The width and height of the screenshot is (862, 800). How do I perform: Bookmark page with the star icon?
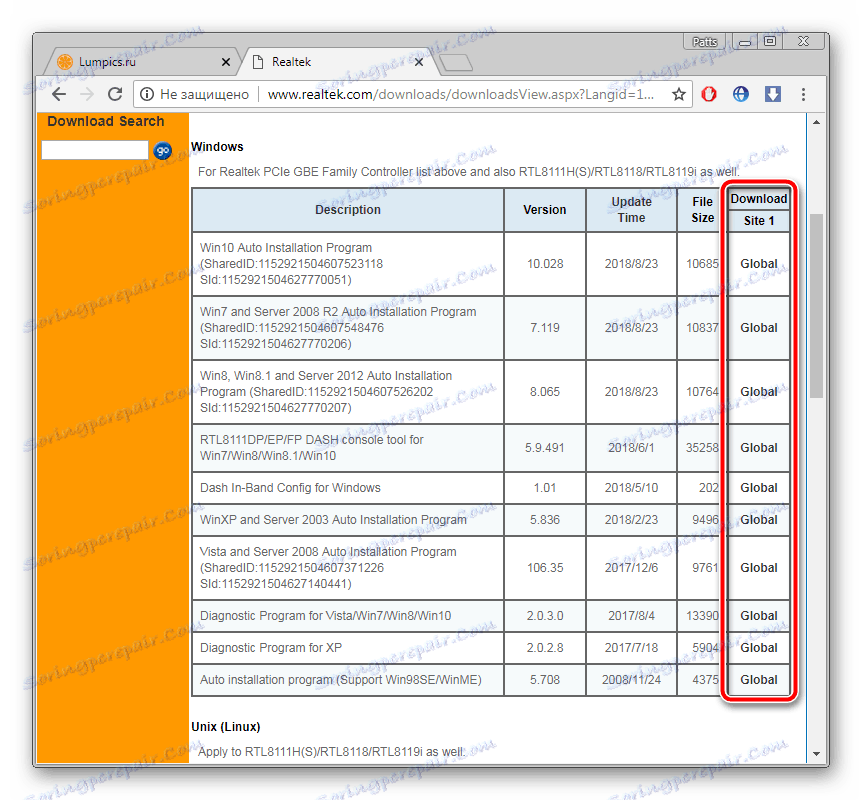tap(679, 94)
